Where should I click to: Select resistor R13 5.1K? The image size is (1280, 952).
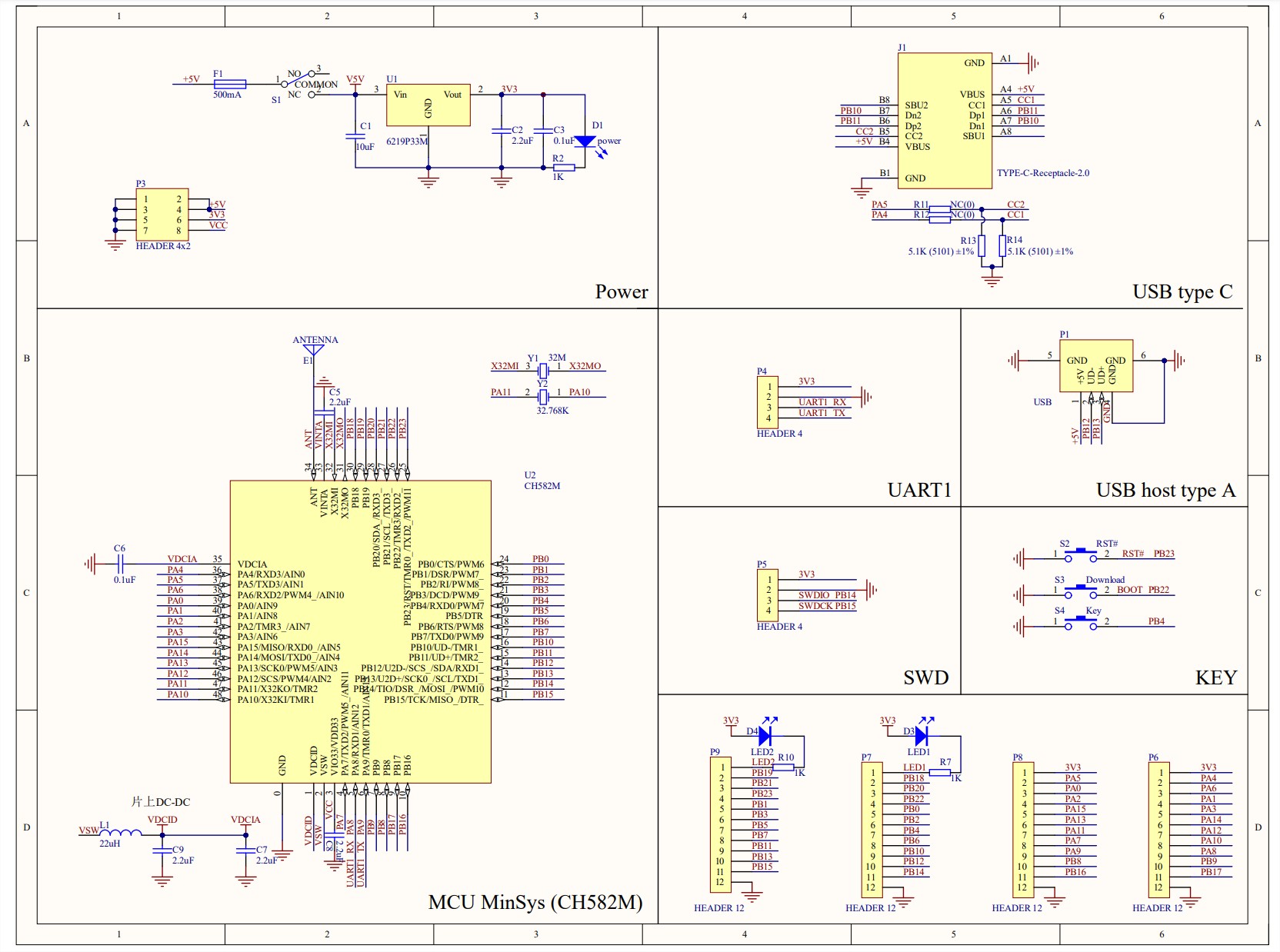click(x=982, y=245)
